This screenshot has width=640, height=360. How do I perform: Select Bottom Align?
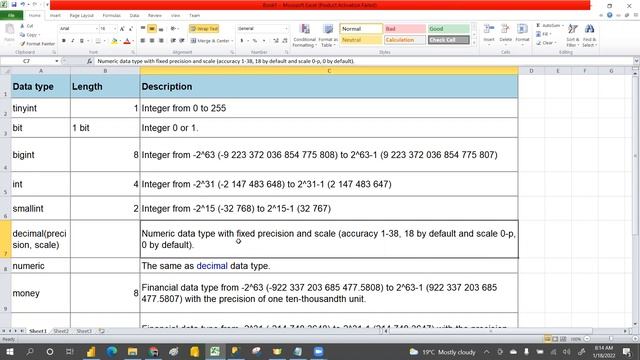161,29
